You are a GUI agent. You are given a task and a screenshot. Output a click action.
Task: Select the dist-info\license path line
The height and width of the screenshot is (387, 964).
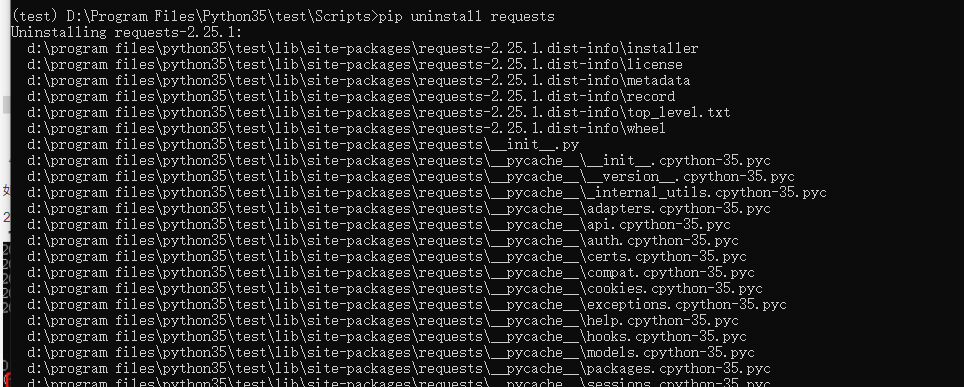point(355,65)
